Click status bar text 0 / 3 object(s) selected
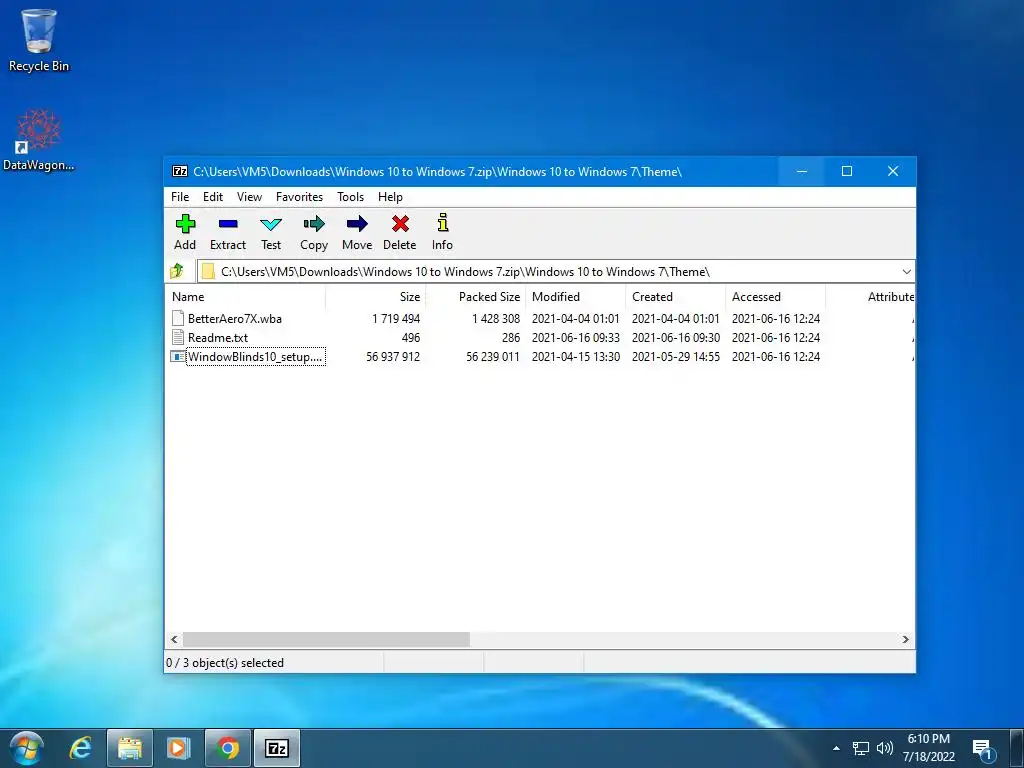Viewport: 1024px width, 768px height. pos(225,663)
